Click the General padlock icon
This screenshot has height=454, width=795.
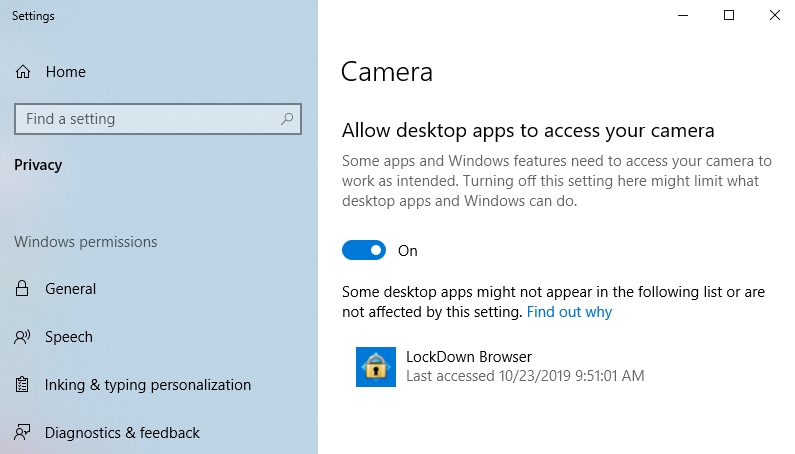(22, 288)
